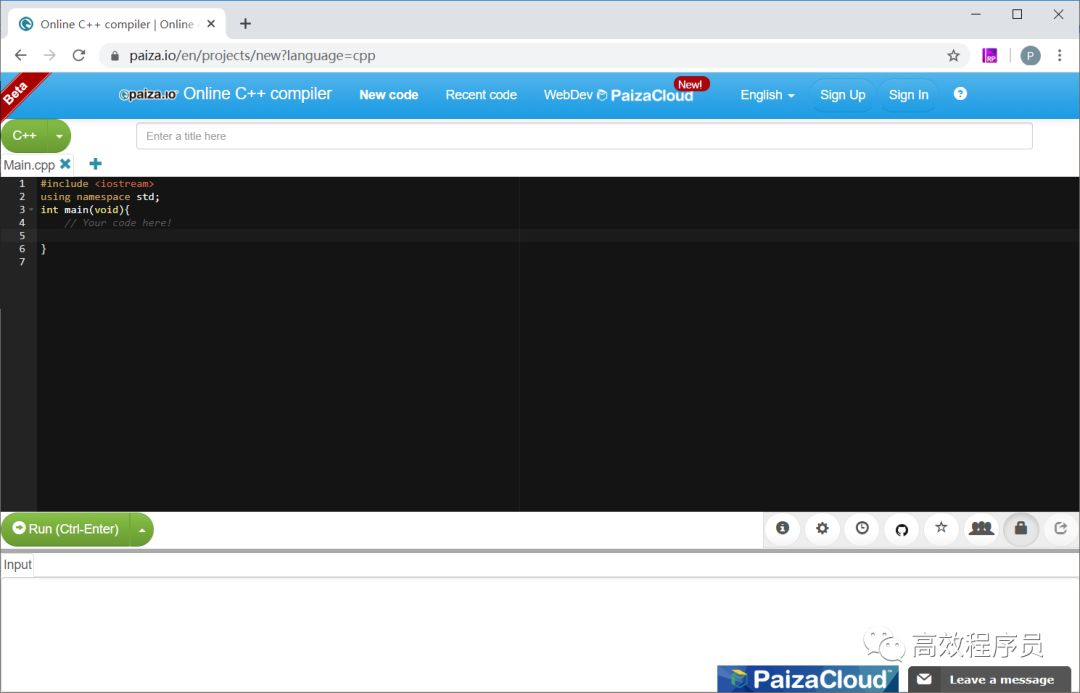The image size is (1080, 693).
Task: Click the GitHub icon
Action: [902, 529]
